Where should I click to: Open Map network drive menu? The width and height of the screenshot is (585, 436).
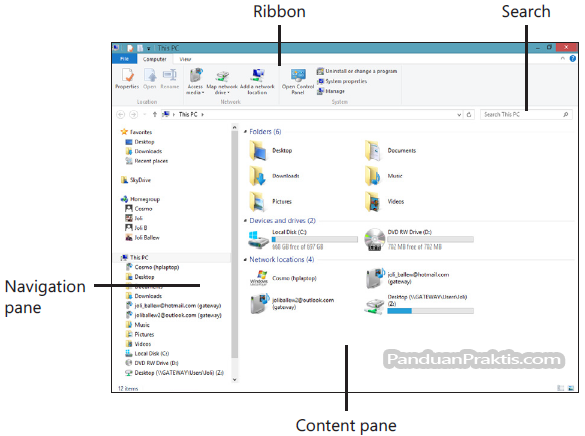pos(222,82)
